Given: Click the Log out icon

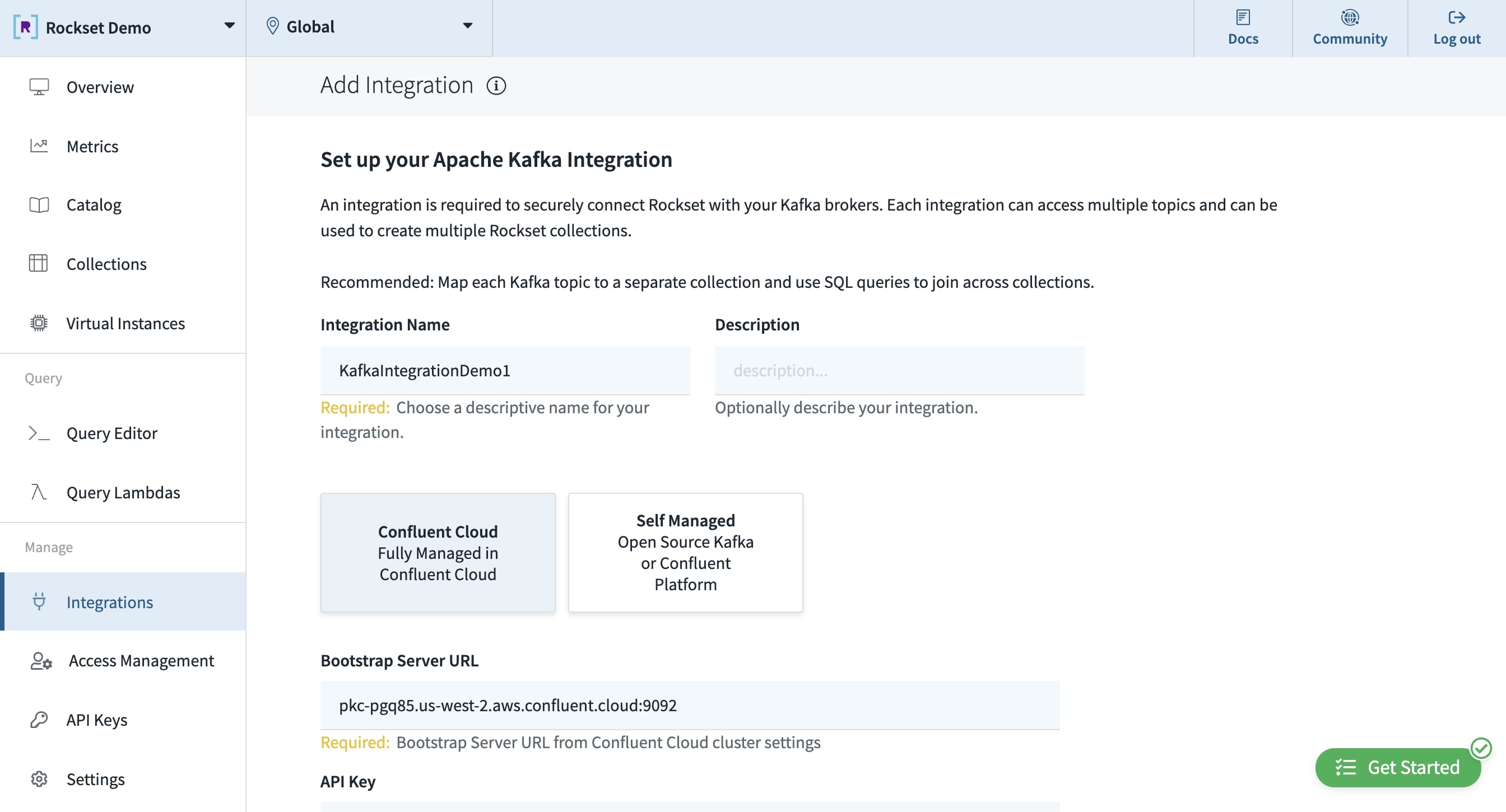Looking at the screenshot, I should (1456, 17).
